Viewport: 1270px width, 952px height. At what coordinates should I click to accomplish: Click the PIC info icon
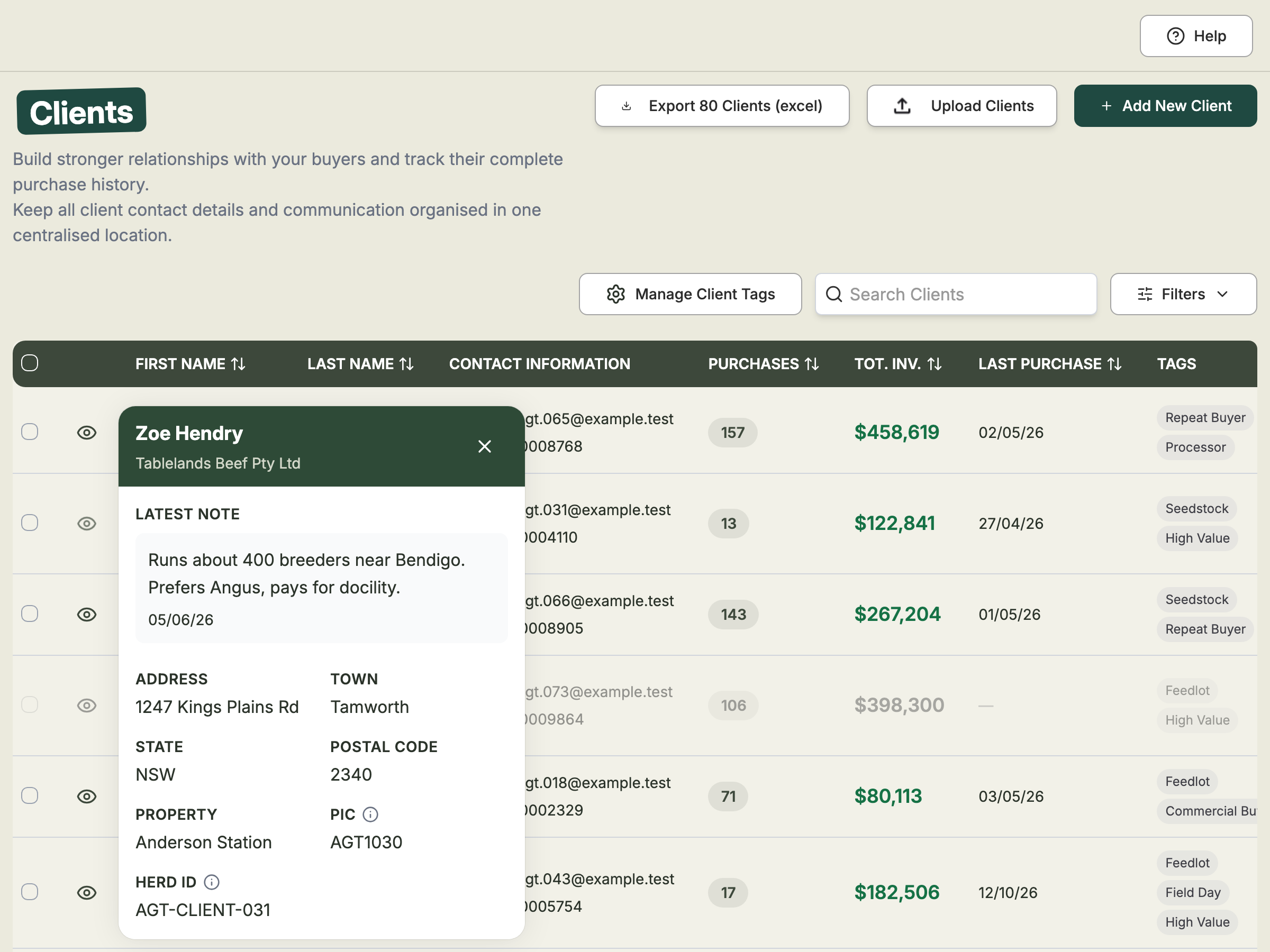(370, 814)
